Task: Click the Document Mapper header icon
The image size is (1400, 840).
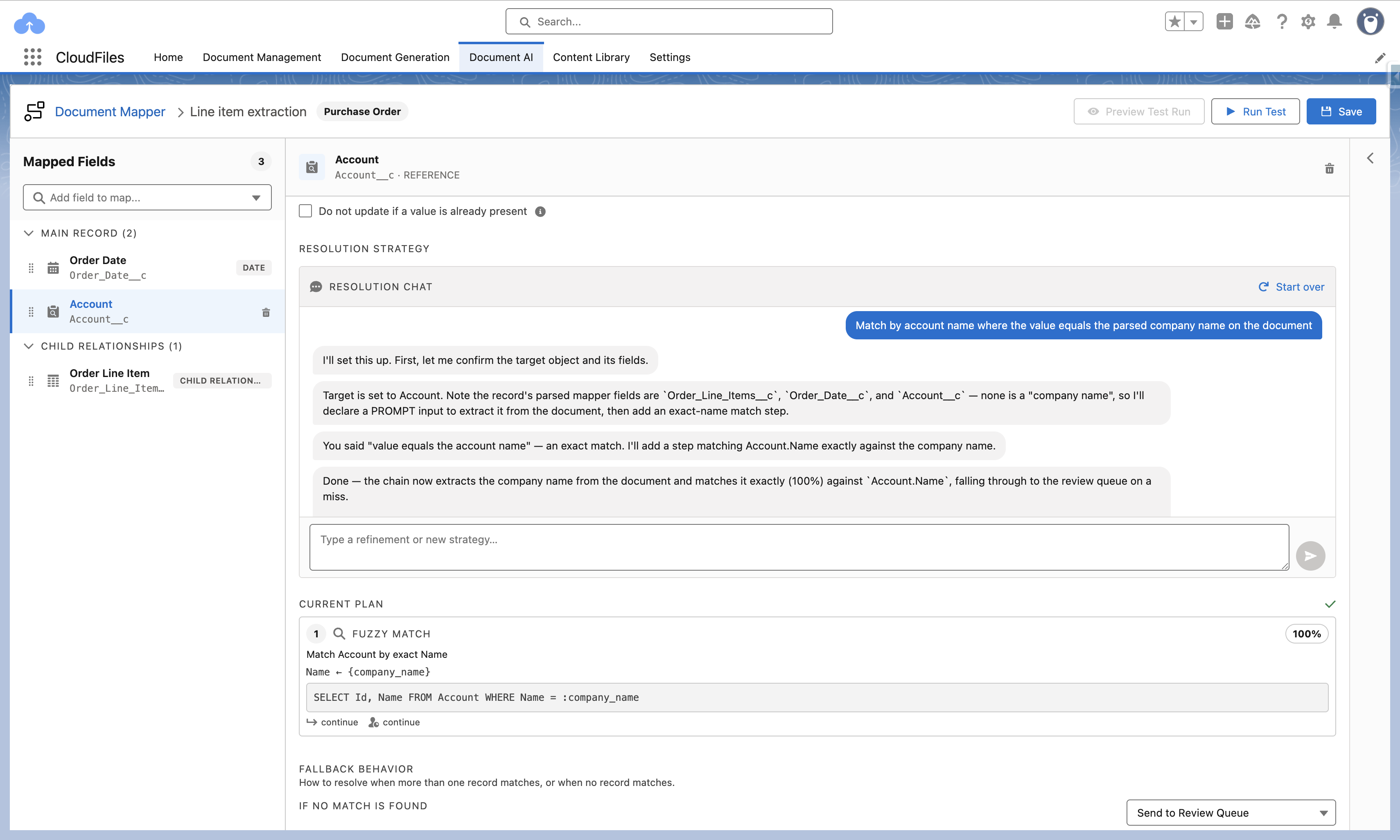Action: click(x=34, y=111)
